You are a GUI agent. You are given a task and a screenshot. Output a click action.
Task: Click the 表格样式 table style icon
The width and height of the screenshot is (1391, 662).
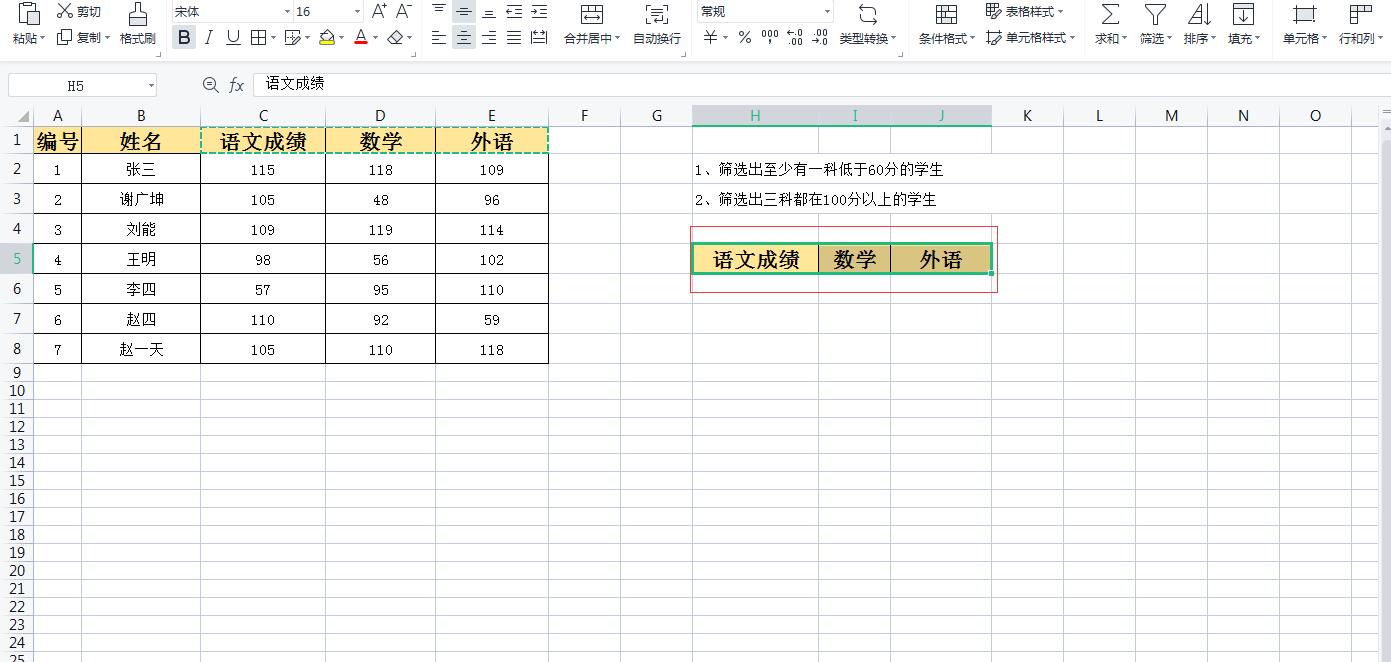coord(994,11)
